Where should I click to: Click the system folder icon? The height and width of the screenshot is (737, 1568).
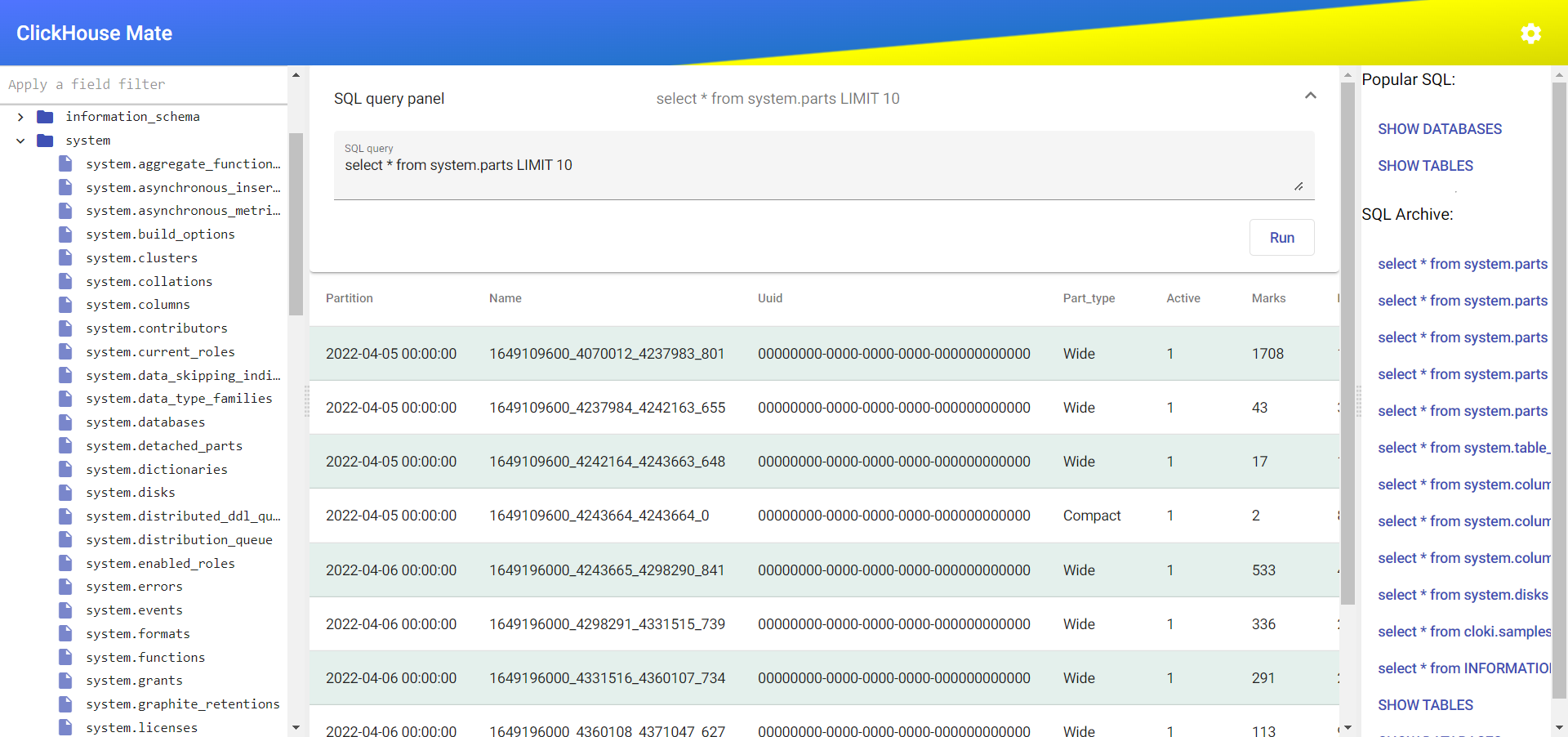coord(45,141)
